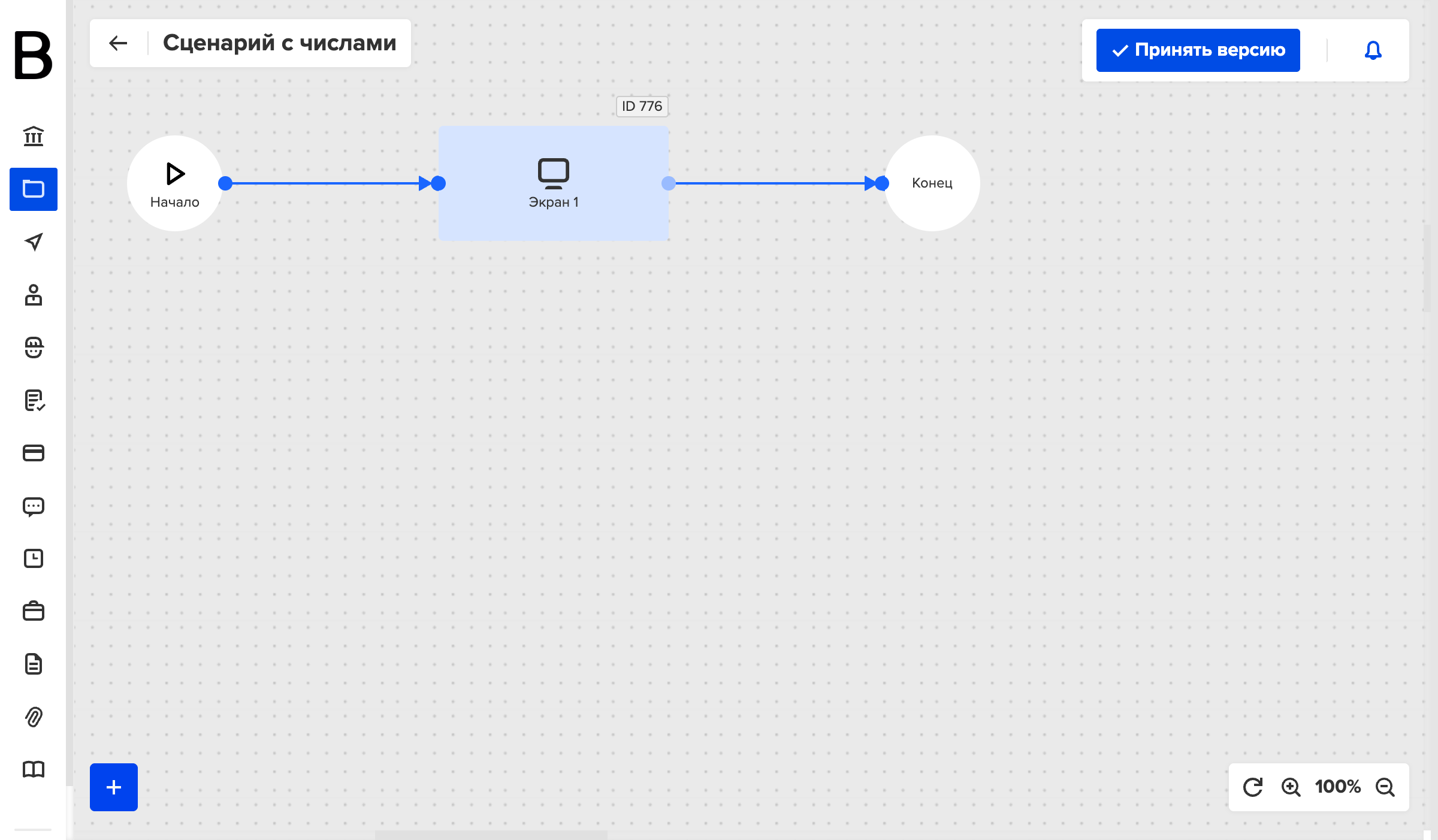Go back with the left arrow
Screen dimensions: 1438x840
(x=118, y=43)
